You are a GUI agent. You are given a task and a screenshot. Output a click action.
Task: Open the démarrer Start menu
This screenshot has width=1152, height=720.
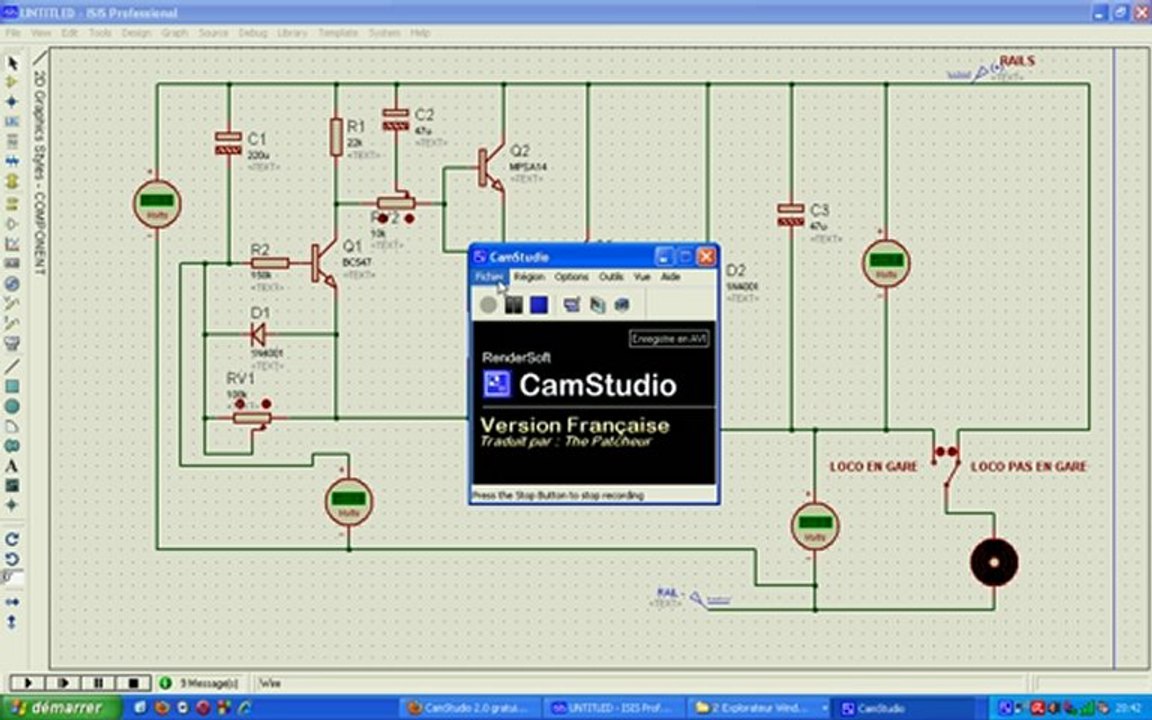click(59, 708)
